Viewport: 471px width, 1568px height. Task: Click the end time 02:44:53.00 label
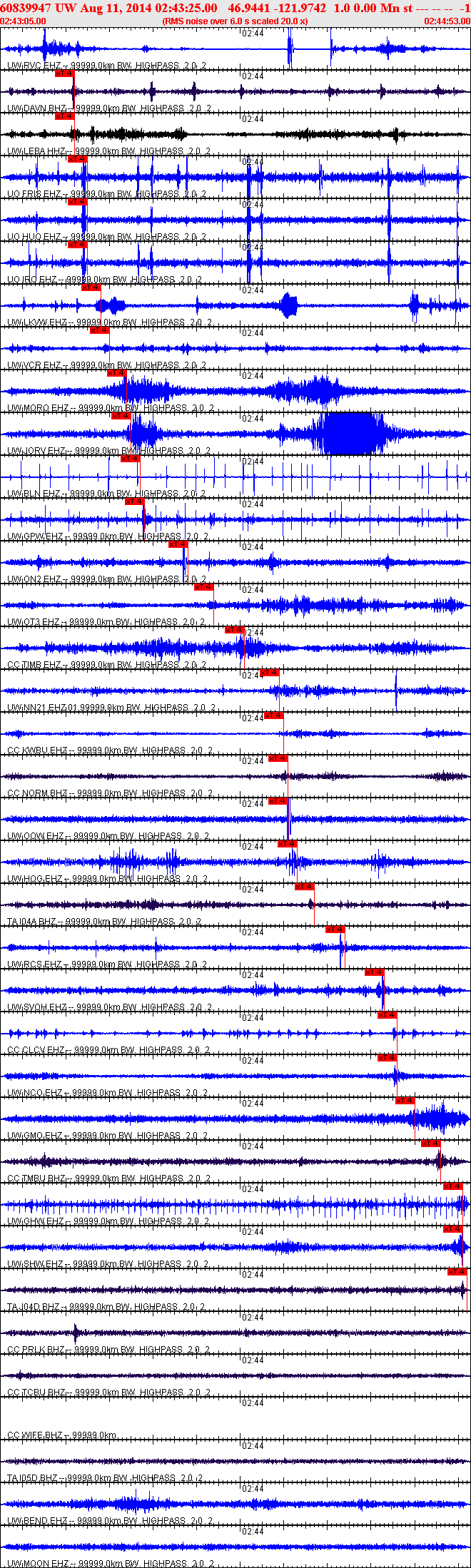pos(447,21)
